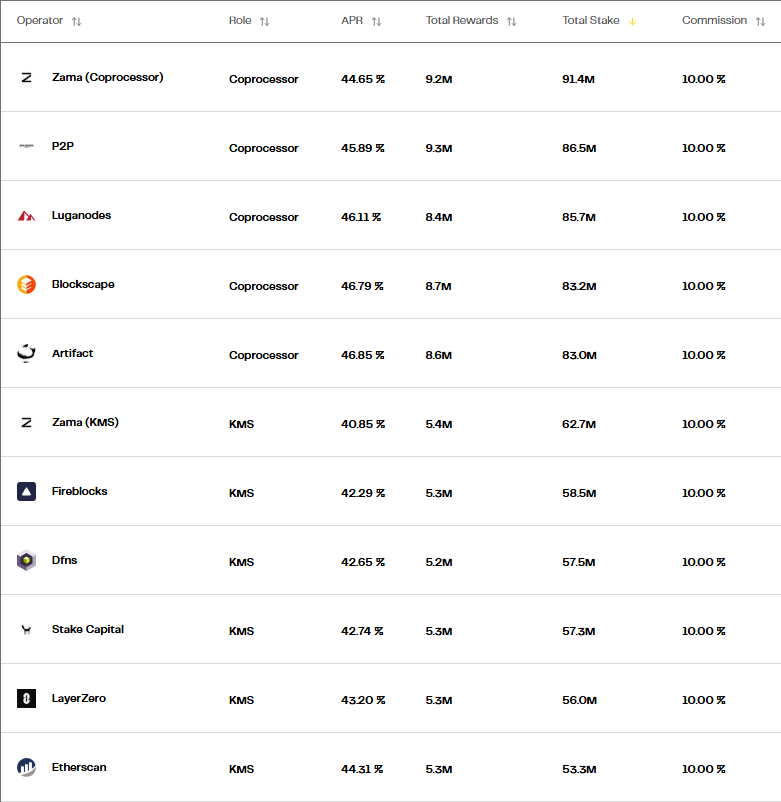
Task: Click the LayerZero black logo icon
Action: [x=26, y=698]
